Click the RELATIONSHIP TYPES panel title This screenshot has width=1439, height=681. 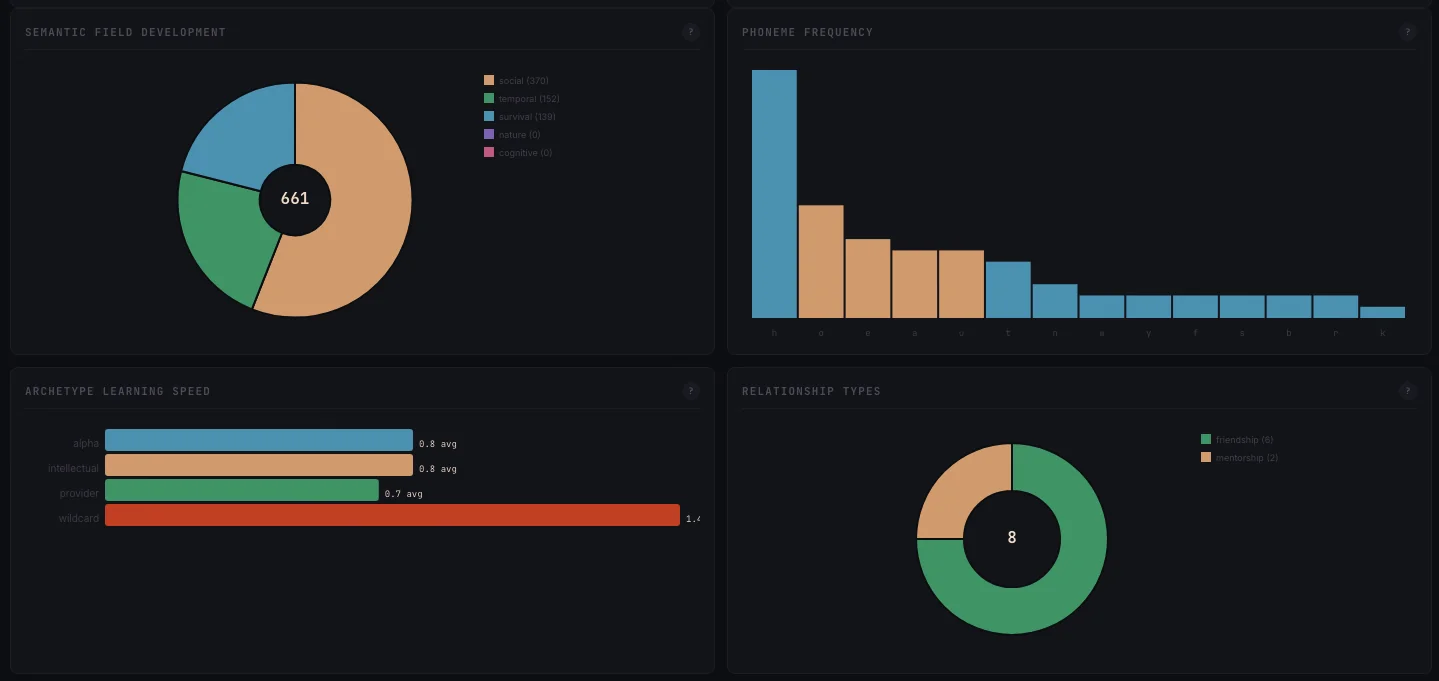coord(810,390)
